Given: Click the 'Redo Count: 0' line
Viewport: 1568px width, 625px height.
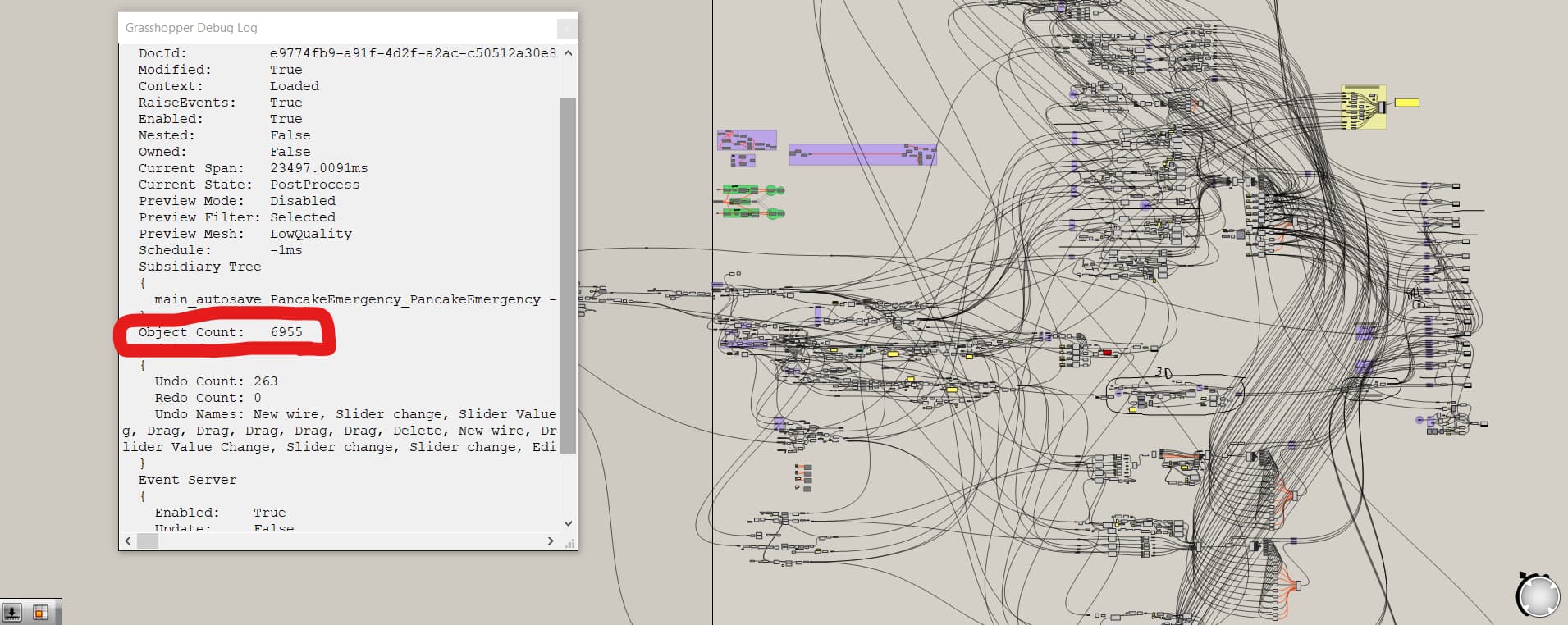Looking at the screenshot, I should (x=208, y=398).
